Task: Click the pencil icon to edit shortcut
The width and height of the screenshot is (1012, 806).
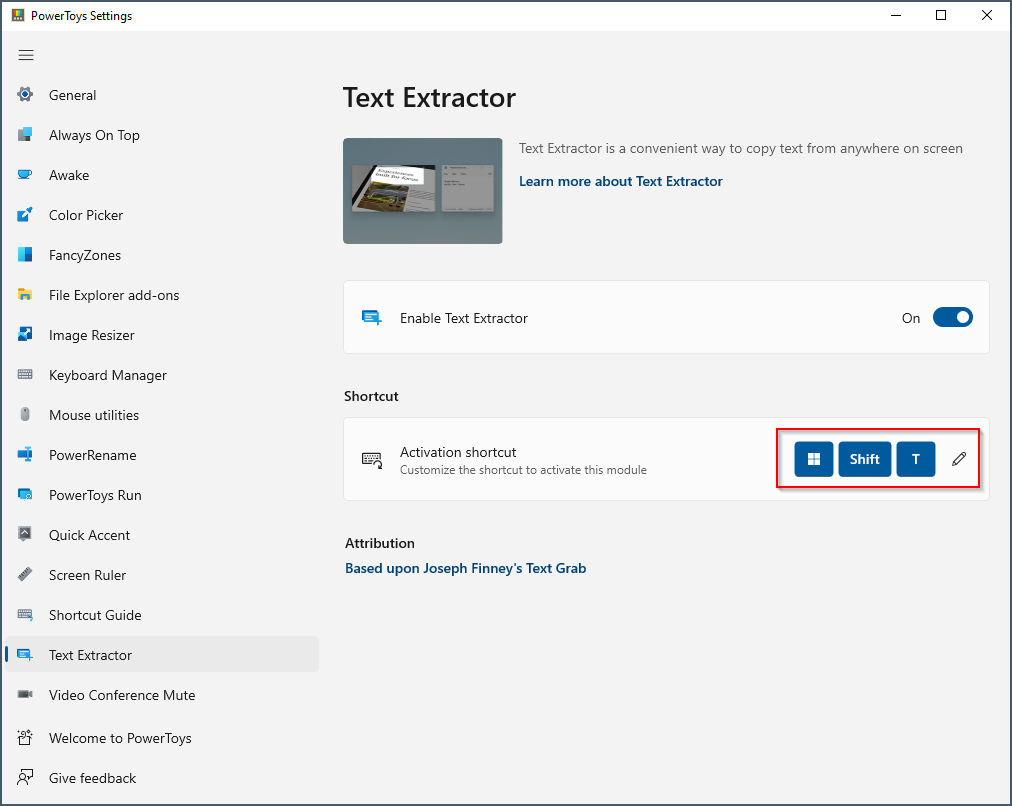Action: (958, 458)
